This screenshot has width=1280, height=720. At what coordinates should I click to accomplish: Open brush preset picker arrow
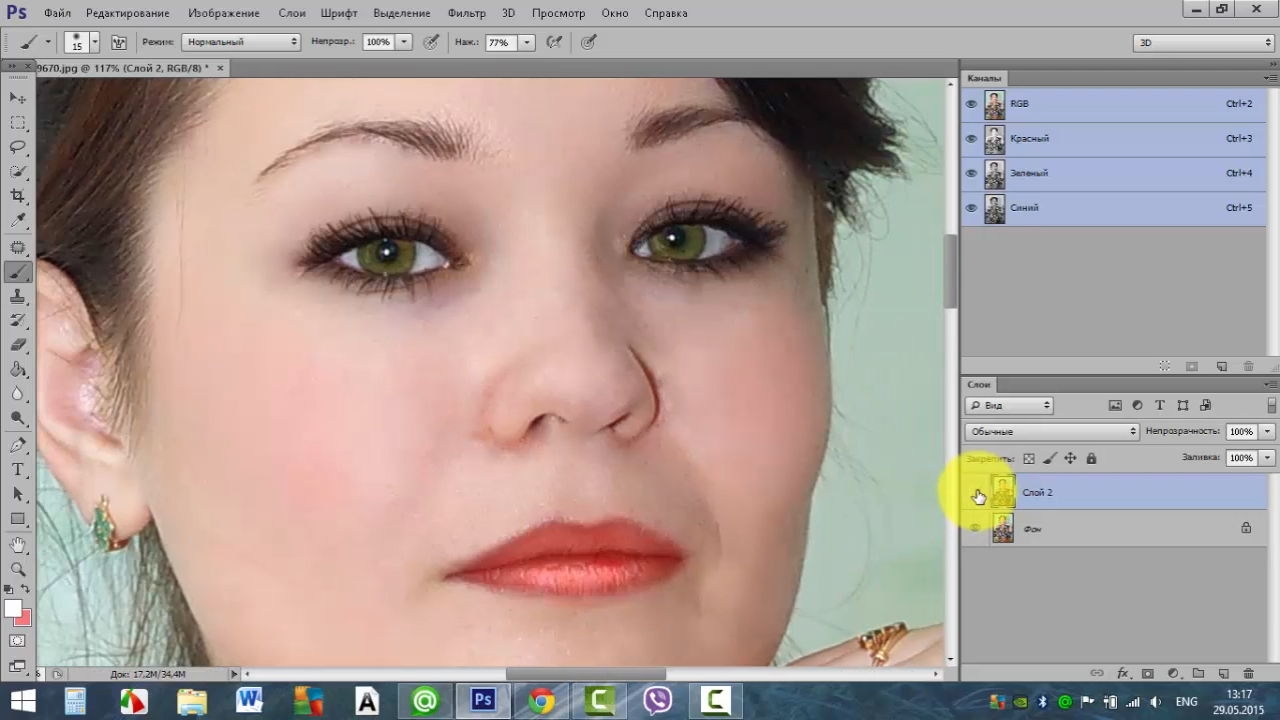pos(95,42)
